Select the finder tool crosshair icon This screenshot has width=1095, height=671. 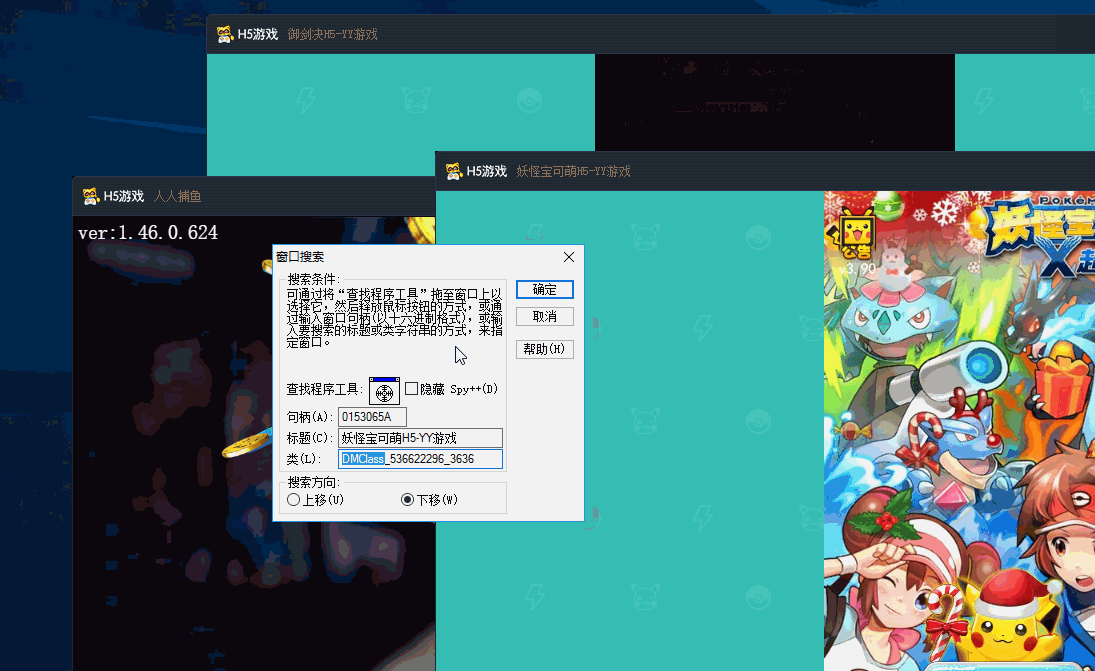point(384,391)
